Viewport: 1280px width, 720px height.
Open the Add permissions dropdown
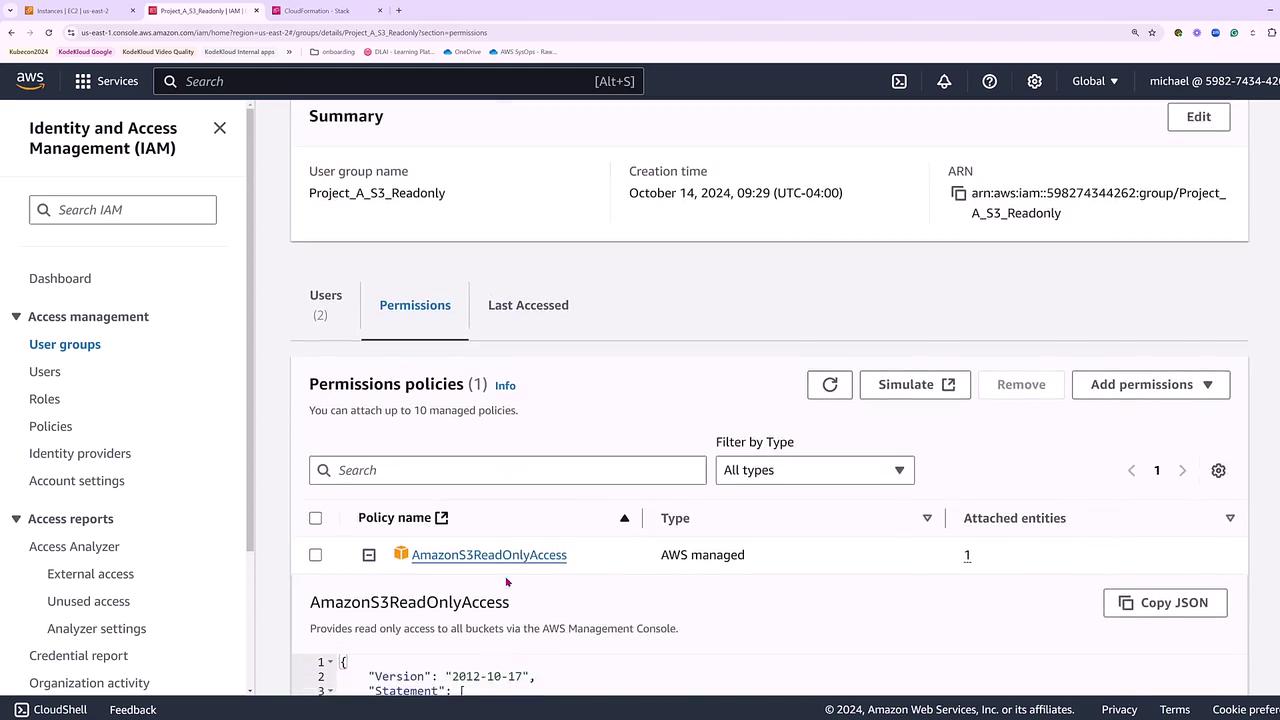point(1151,385)
